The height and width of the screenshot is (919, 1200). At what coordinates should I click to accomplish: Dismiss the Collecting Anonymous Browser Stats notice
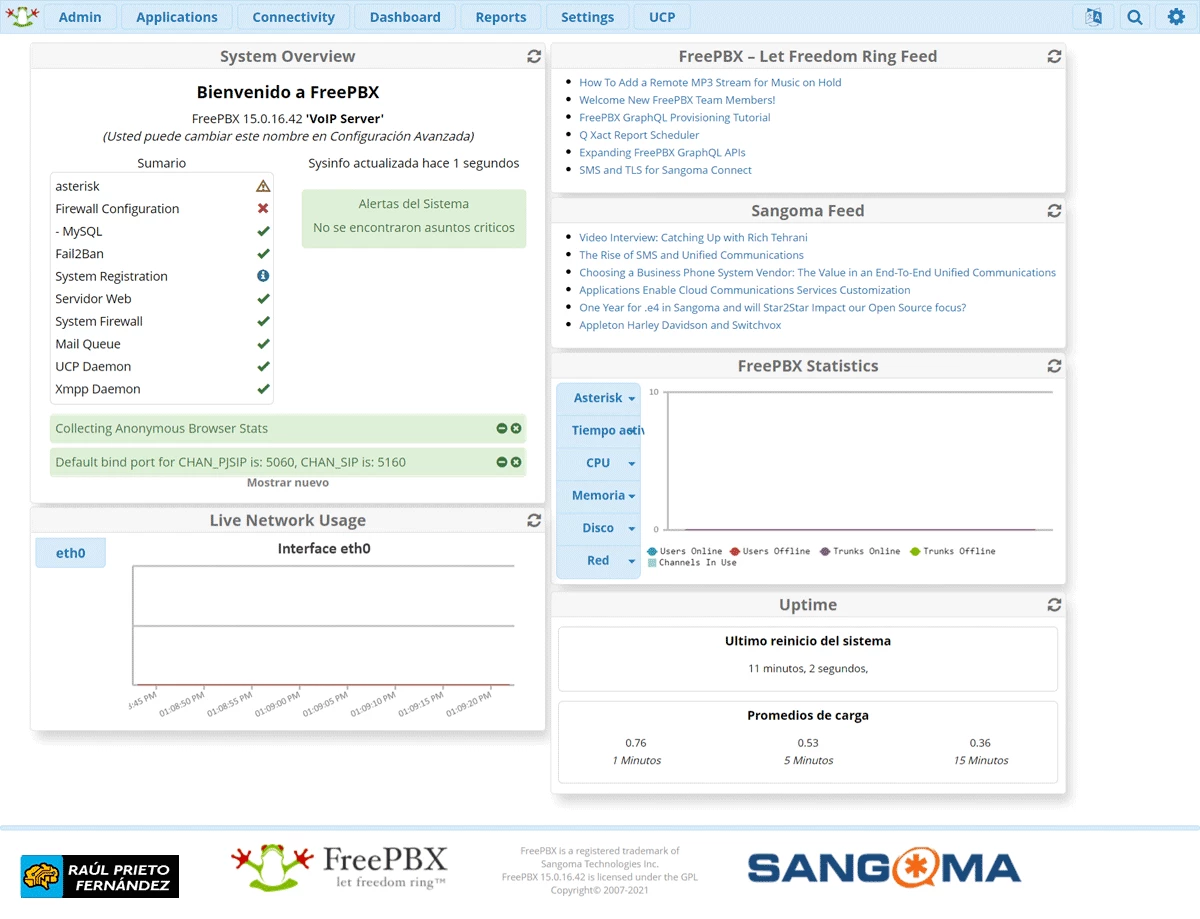click(x=518, y=428)
